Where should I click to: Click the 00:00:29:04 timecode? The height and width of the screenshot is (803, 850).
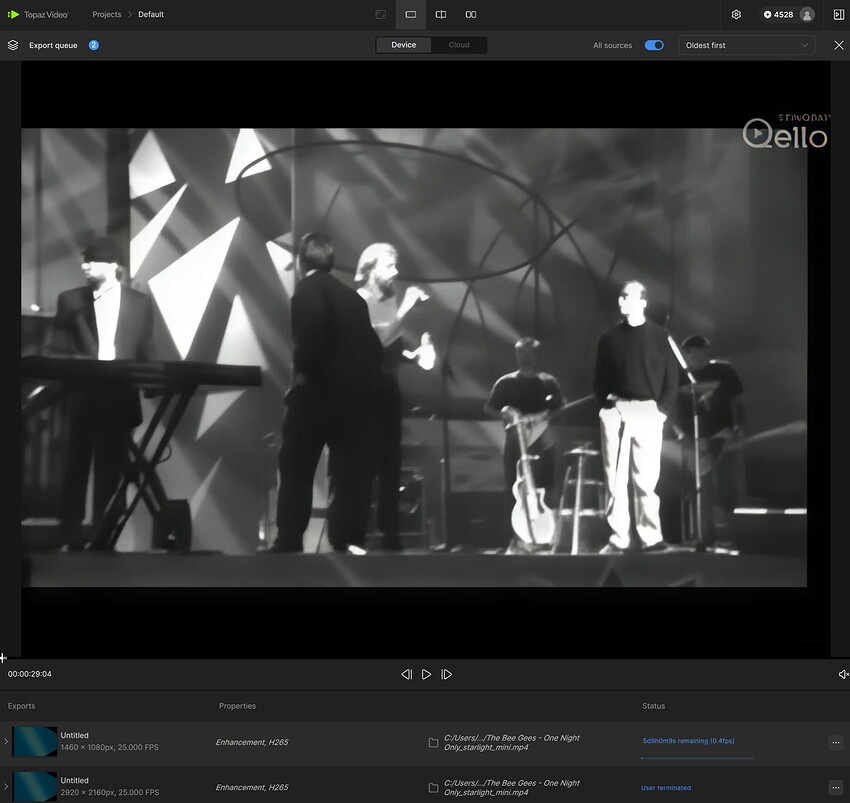pyautogui.click(x=30, y=674)
